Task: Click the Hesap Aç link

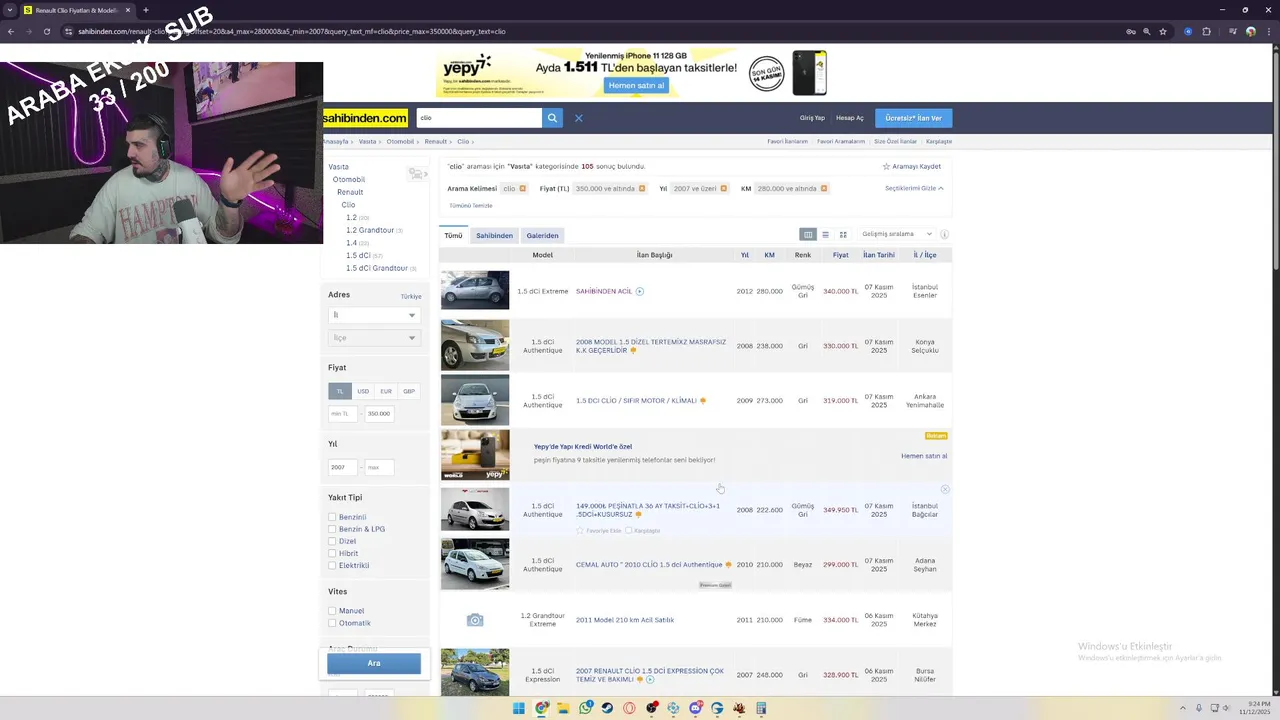Action: tap(850, 118)
